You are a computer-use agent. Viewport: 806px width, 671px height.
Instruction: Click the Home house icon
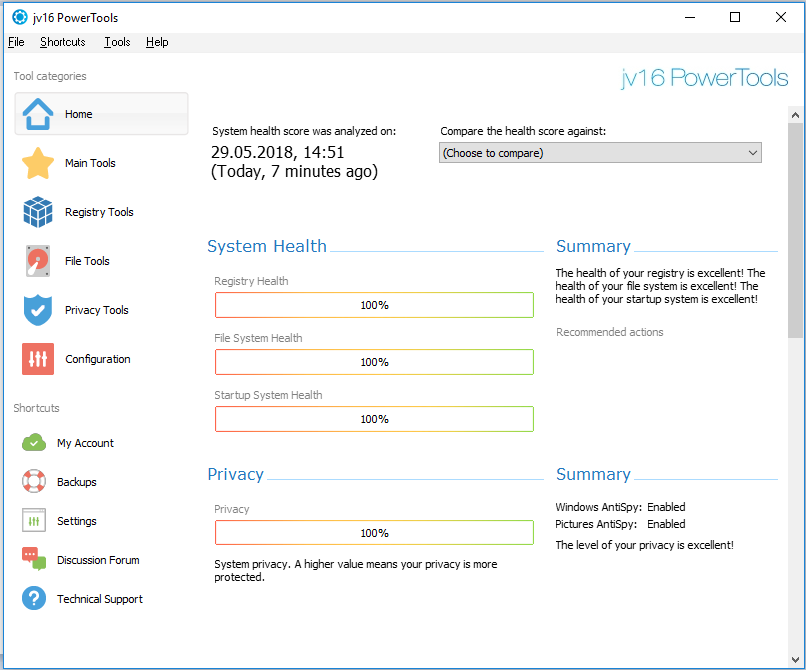click(38, 114)
